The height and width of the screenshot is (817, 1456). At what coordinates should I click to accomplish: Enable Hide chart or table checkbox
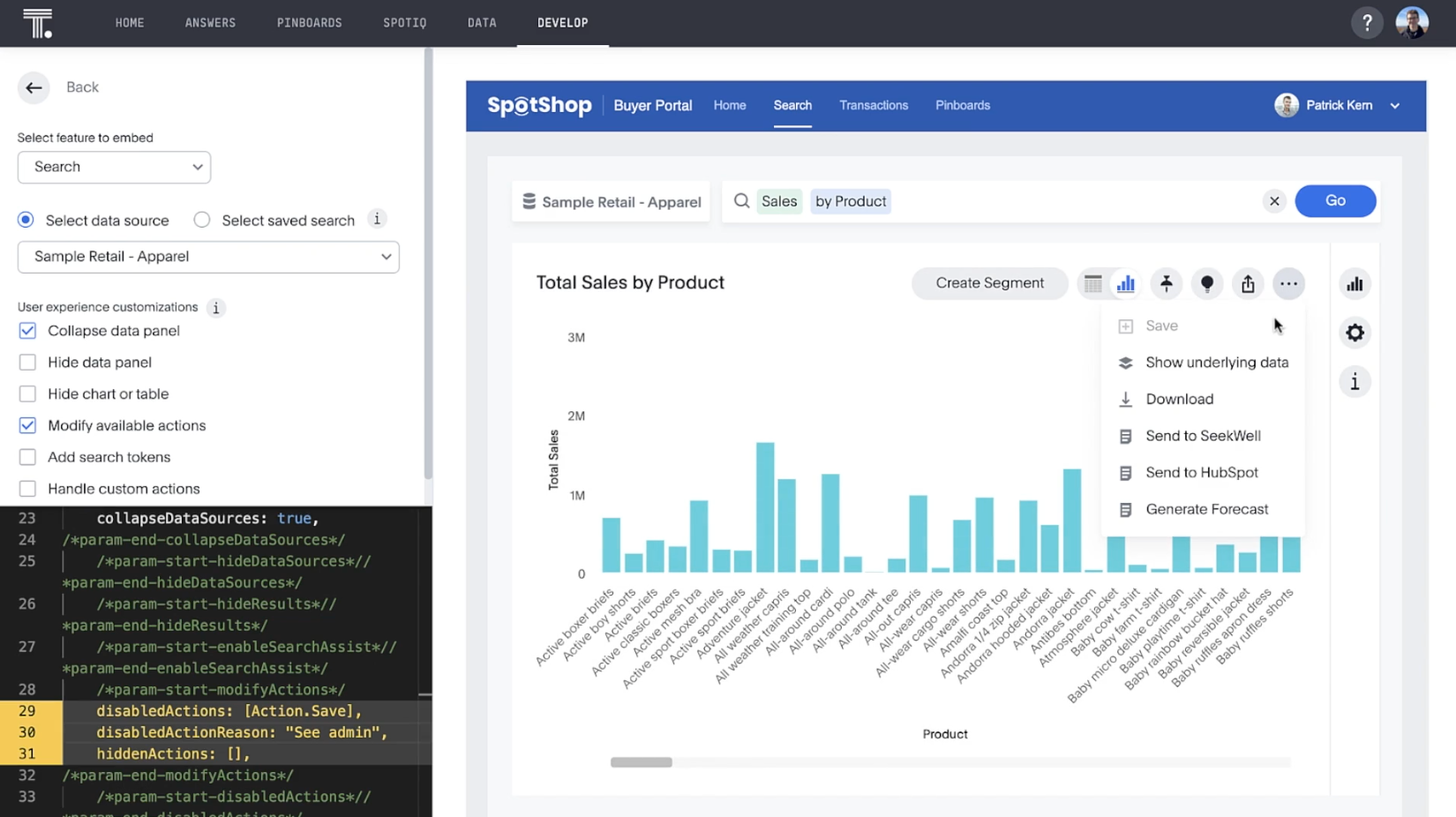(27, 394)
